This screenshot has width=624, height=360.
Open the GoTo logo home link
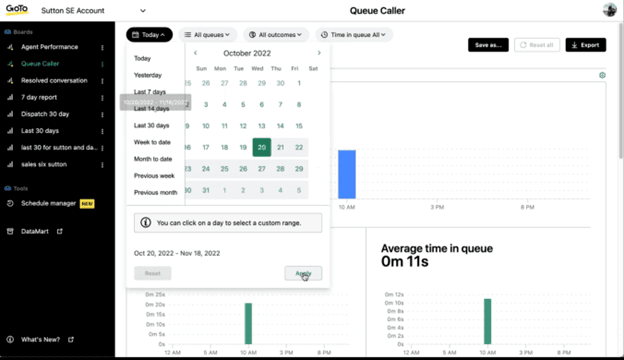tap(16, 10)
